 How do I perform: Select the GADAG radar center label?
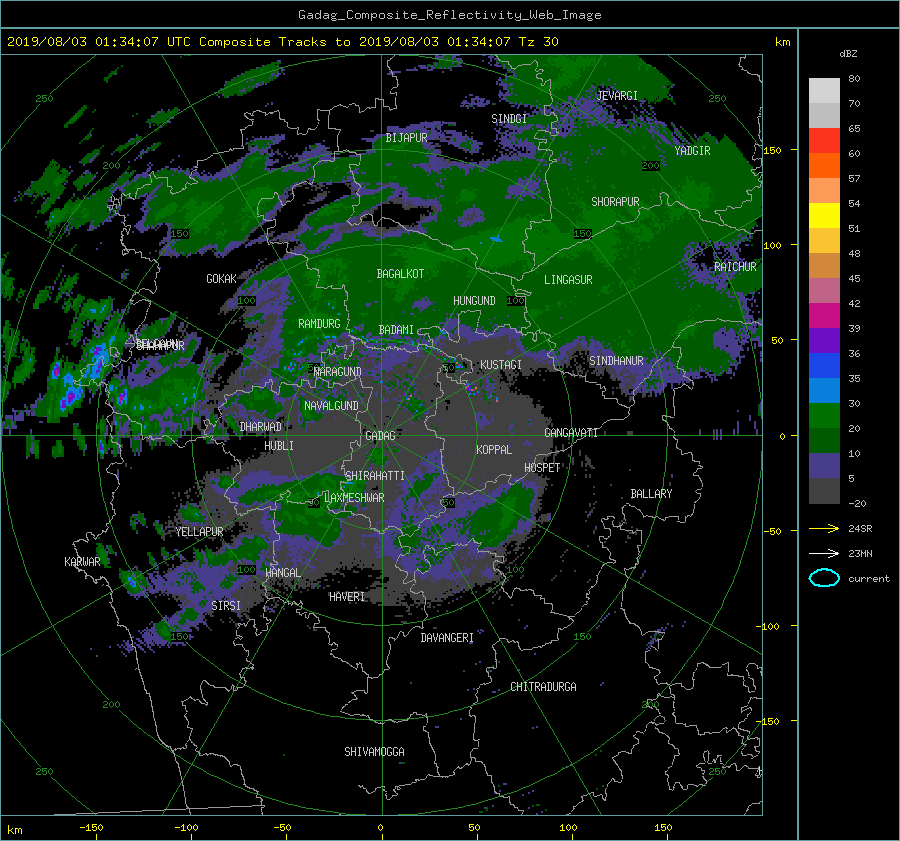coord(380,436)
